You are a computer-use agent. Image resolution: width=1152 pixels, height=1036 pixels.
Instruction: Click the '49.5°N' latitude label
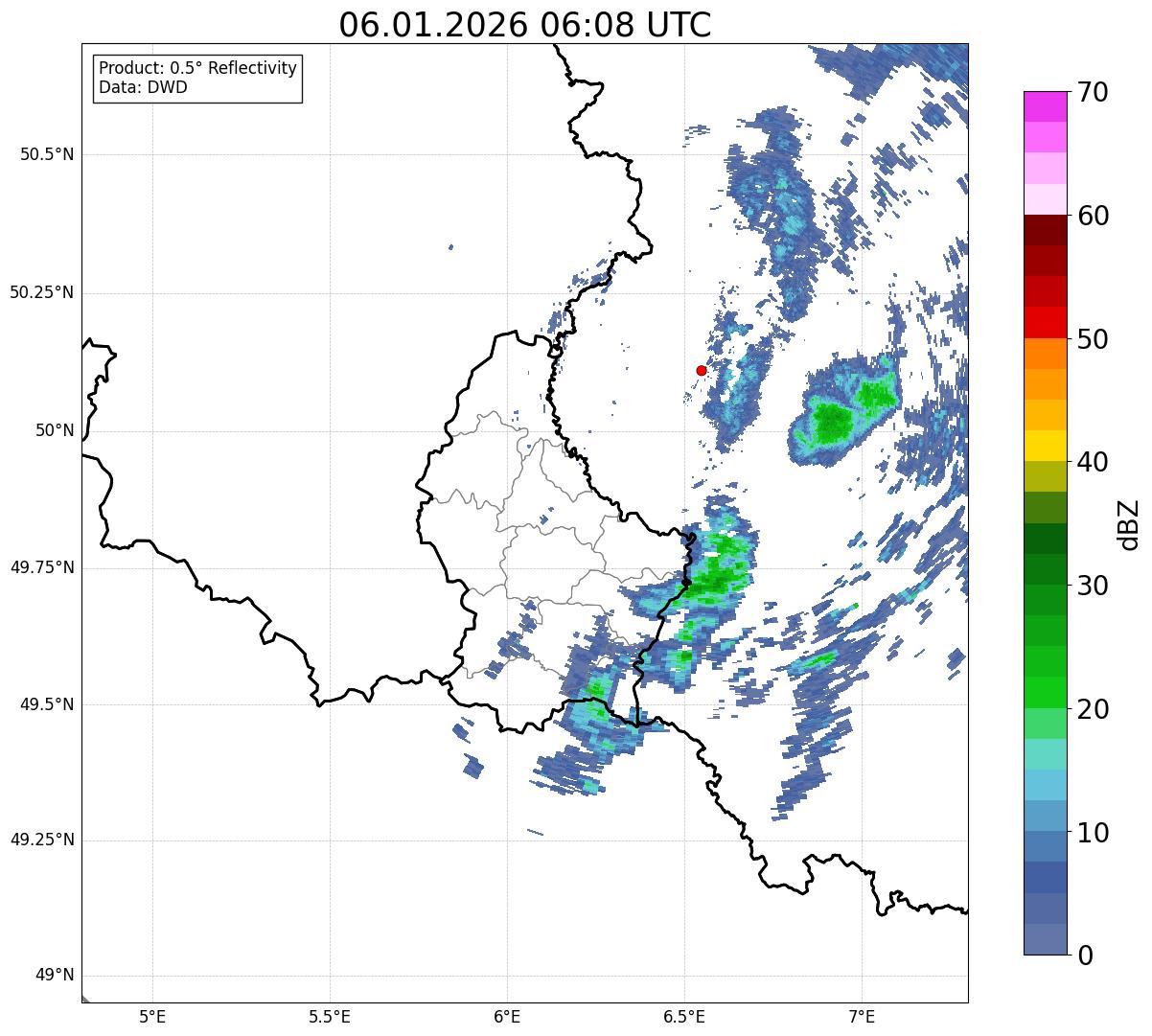47,704
